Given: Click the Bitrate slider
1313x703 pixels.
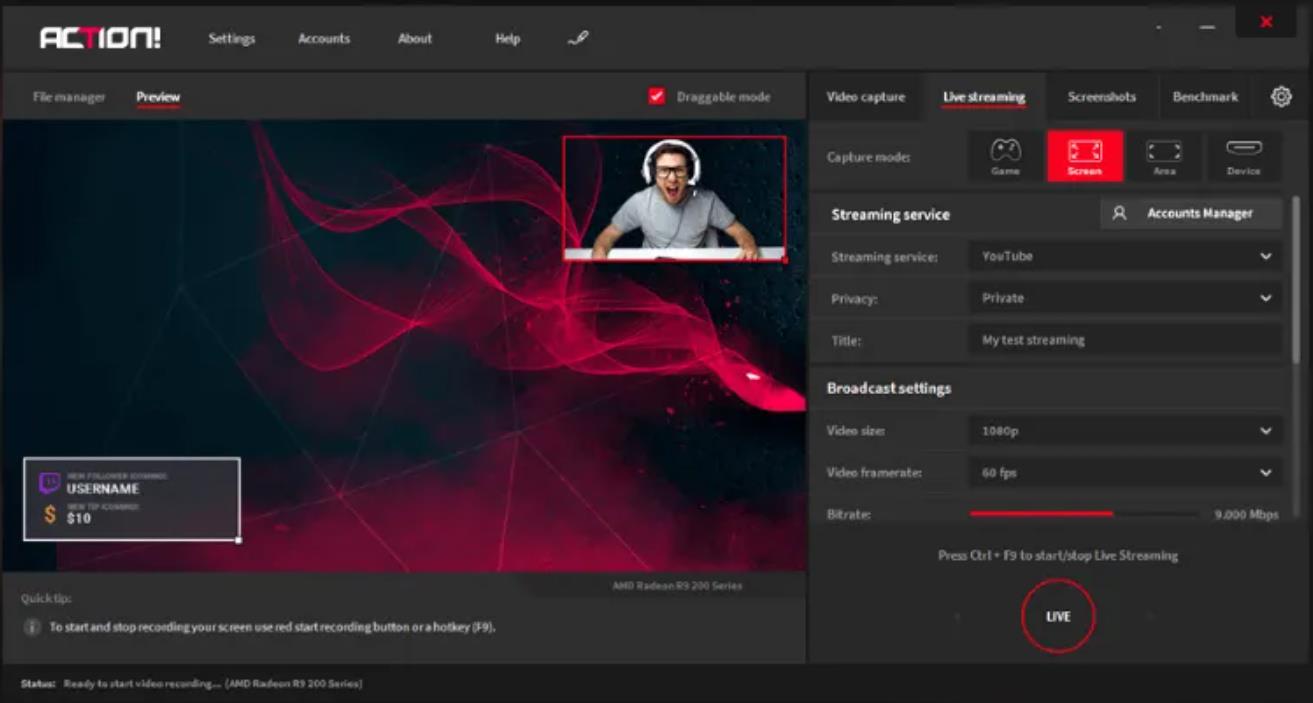Looking at the screenshot, I should coord(1084,514).
